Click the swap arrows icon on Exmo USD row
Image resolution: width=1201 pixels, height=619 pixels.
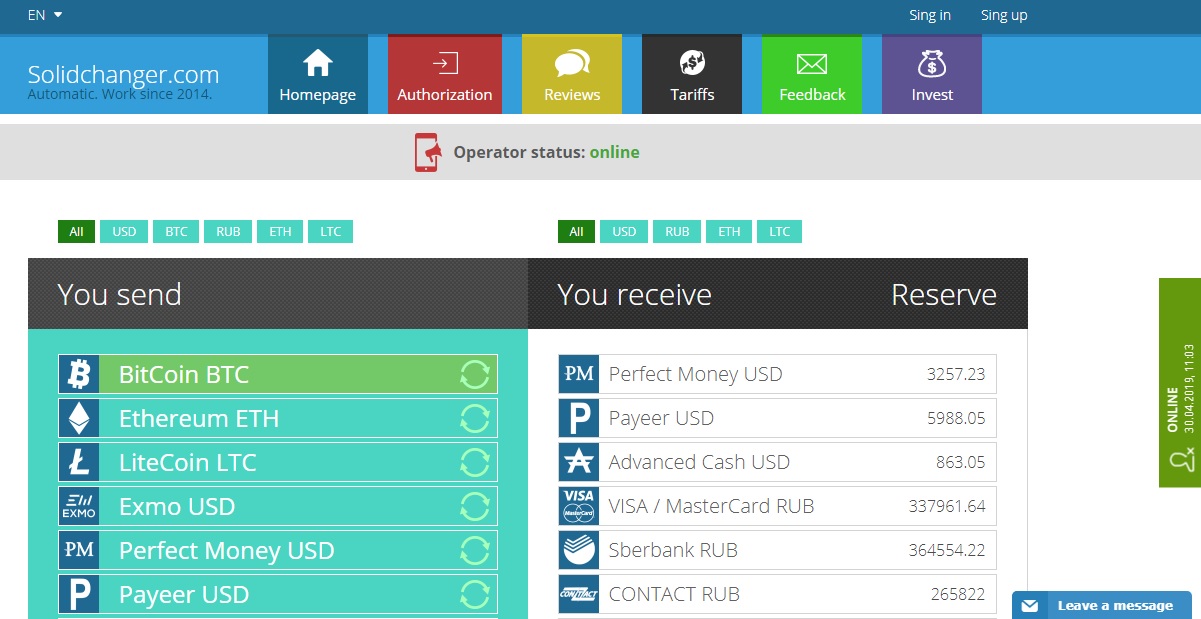[x=475, y=506]
